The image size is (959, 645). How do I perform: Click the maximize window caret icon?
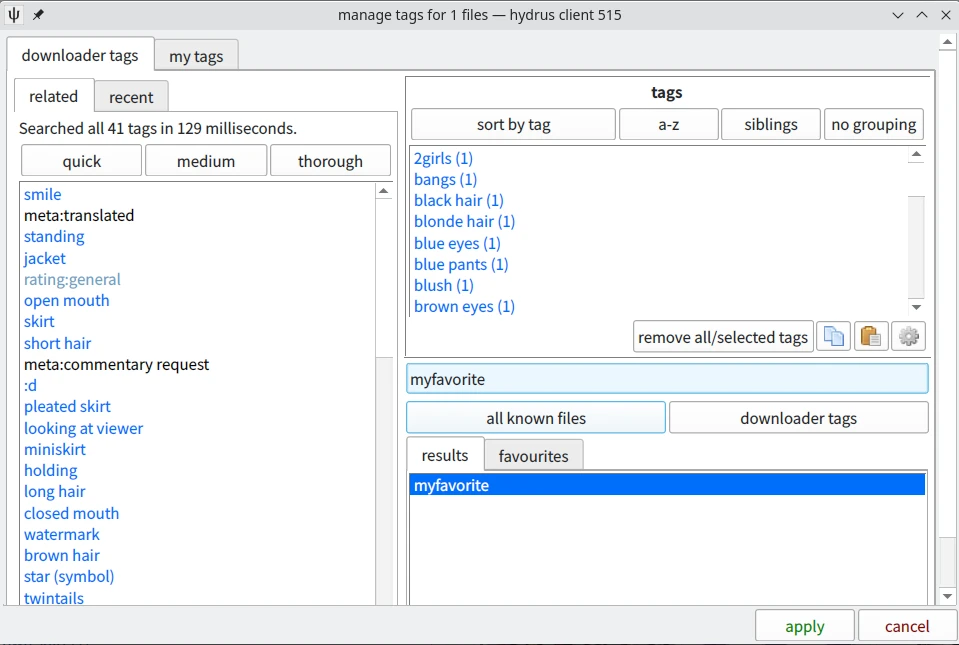[x=921, y=15]
